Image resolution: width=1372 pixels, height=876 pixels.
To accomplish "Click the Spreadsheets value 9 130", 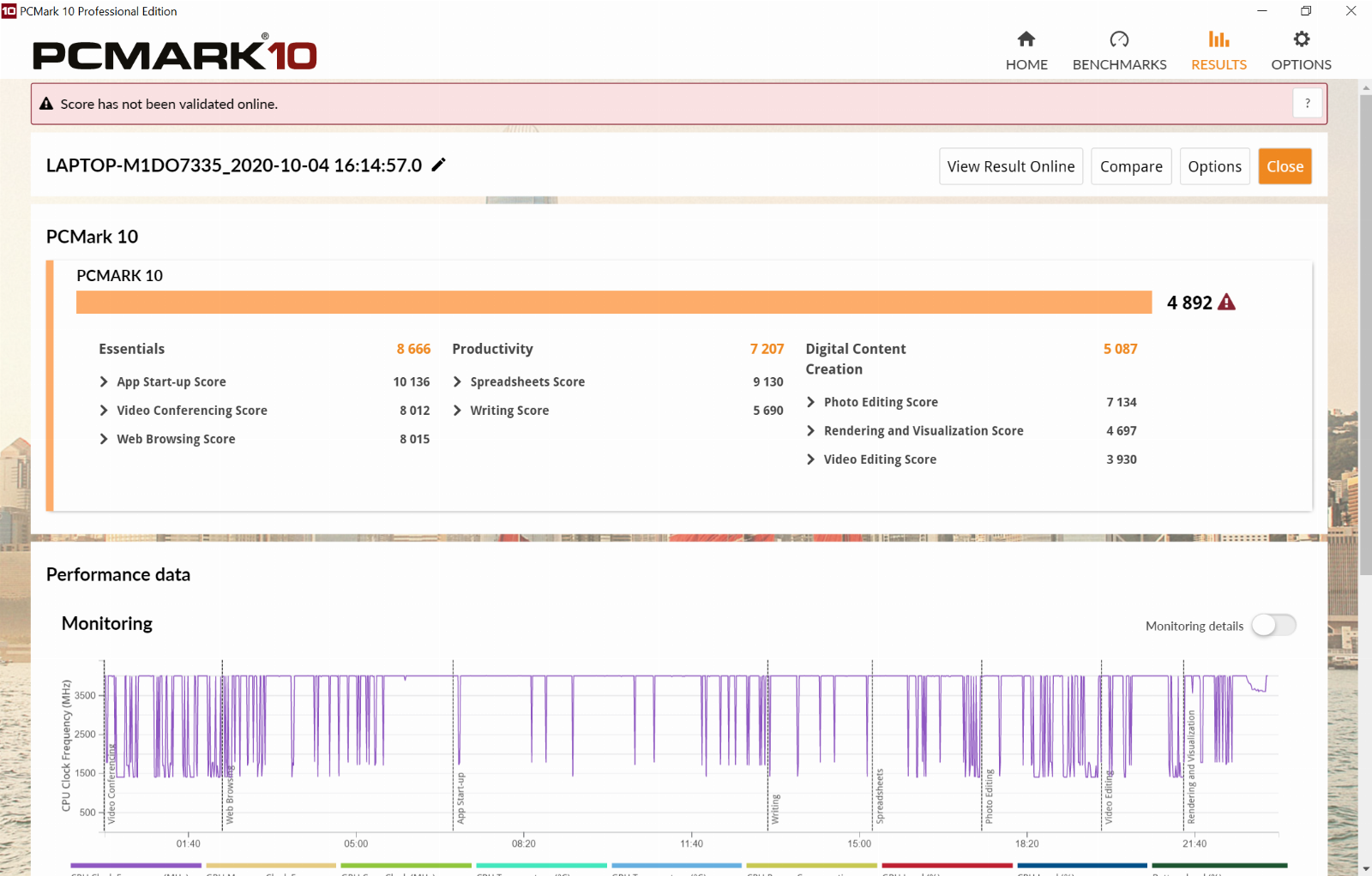I will pos(768,381).
